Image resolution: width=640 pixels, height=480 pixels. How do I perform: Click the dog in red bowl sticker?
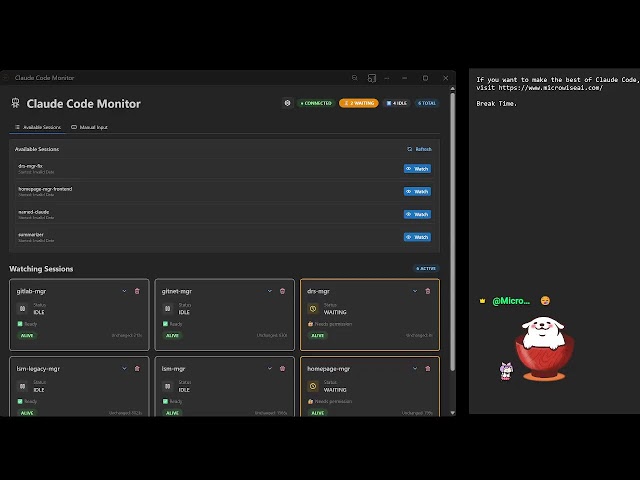[x=544, y=349]
